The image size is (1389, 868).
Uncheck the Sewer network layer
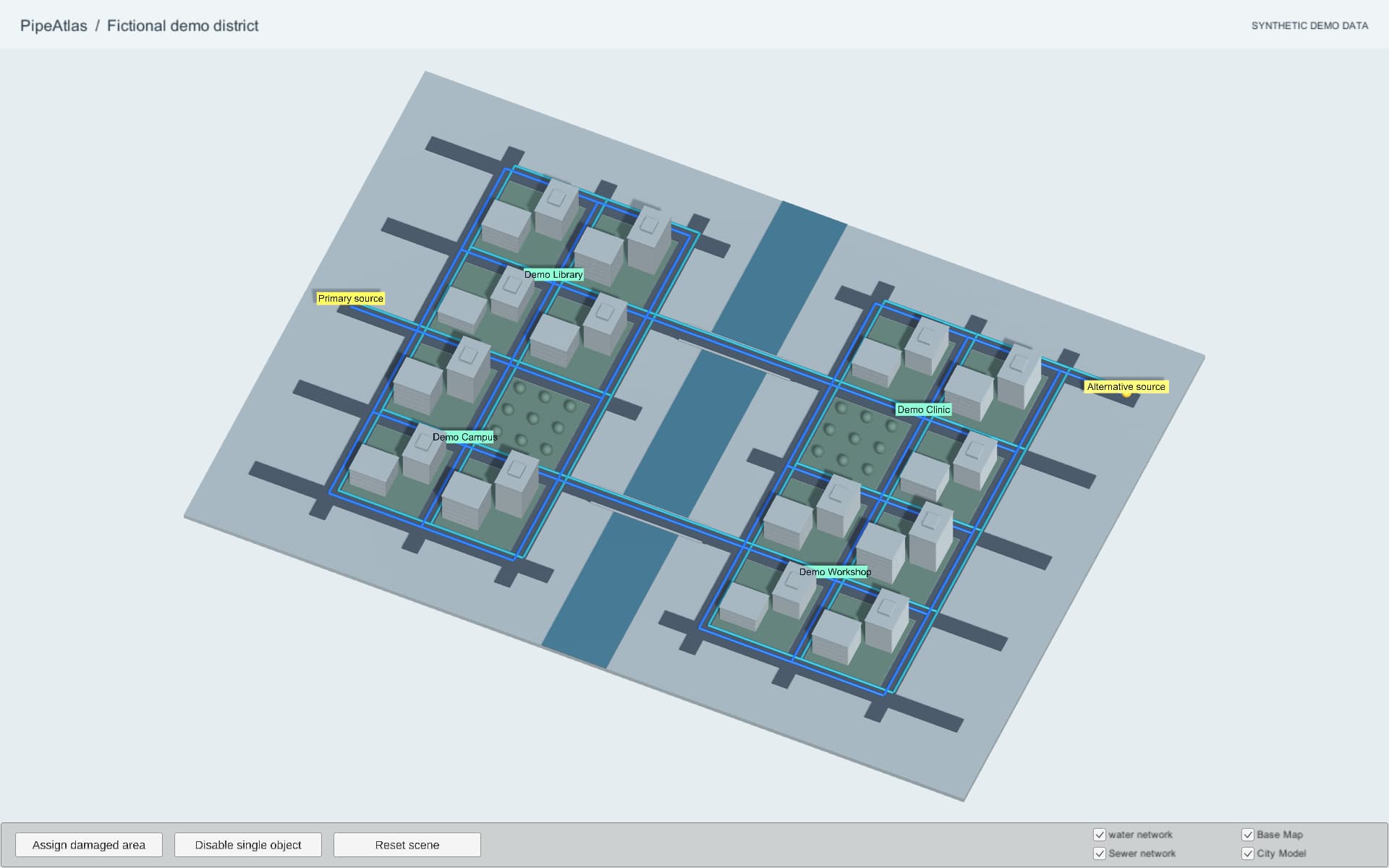pos(1100,854)
